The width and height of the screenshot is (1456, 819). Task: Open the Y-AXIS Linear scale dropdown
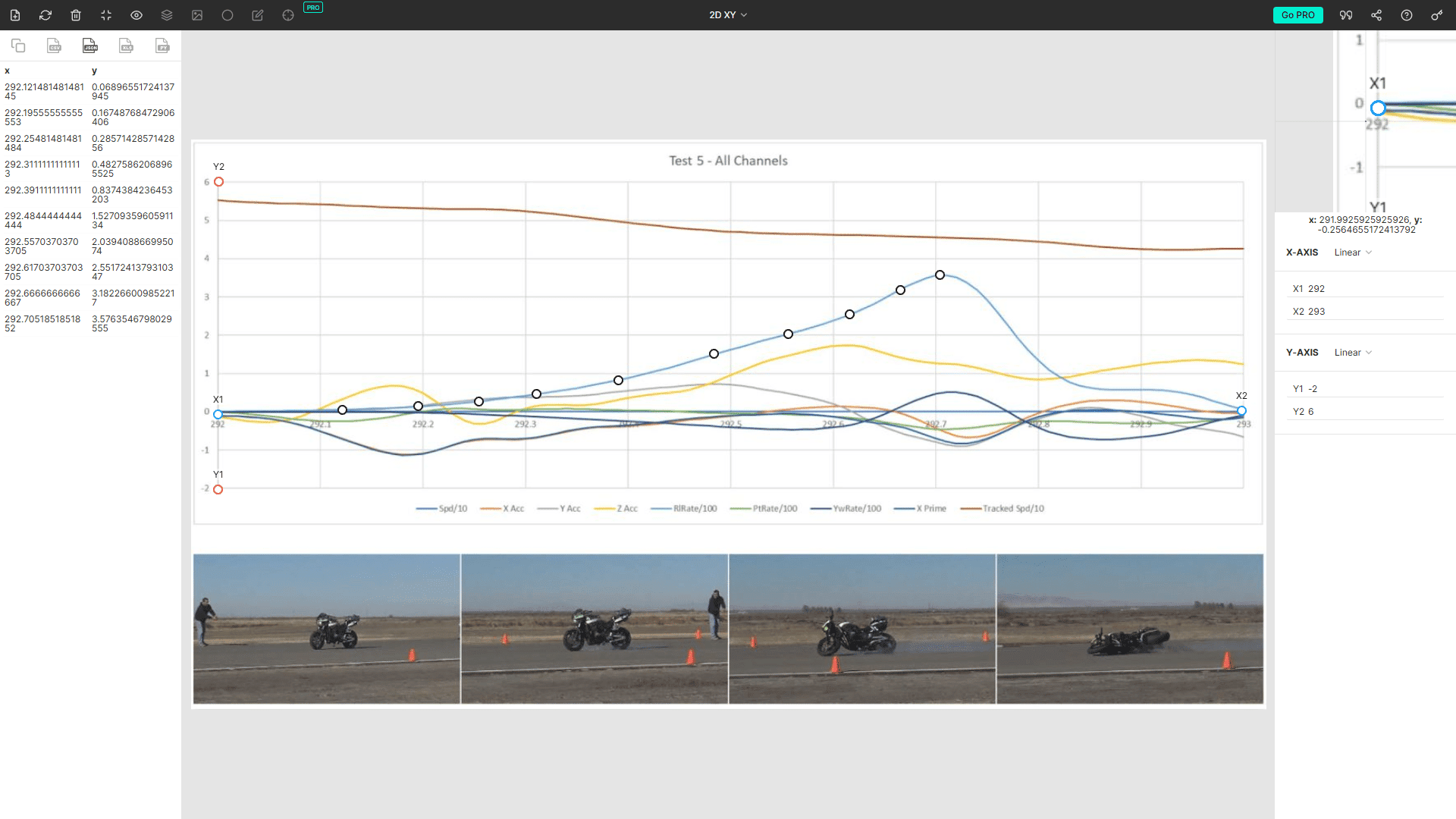pos(1353,353)
